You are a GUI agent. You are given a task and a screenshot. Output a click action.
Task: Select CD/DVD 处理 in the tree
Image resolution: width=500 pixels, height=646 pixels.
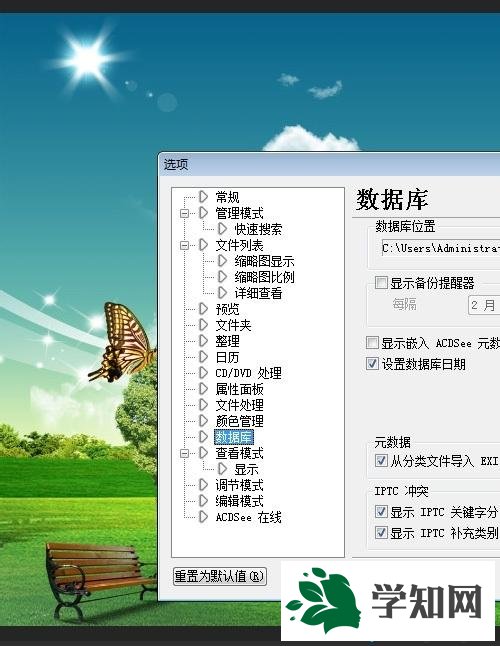[248, 373]
